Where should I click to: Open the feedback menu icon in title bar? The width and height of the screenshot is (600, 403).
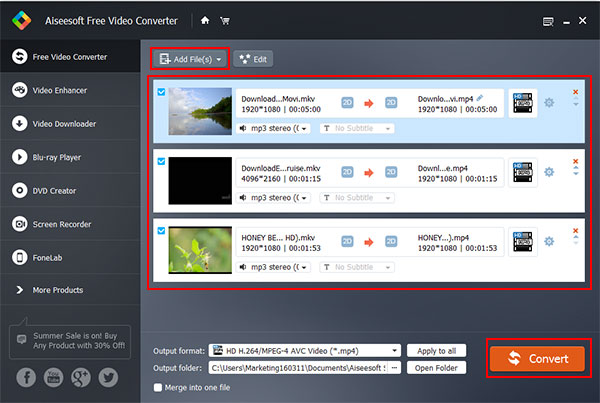(x=548, y=21)
